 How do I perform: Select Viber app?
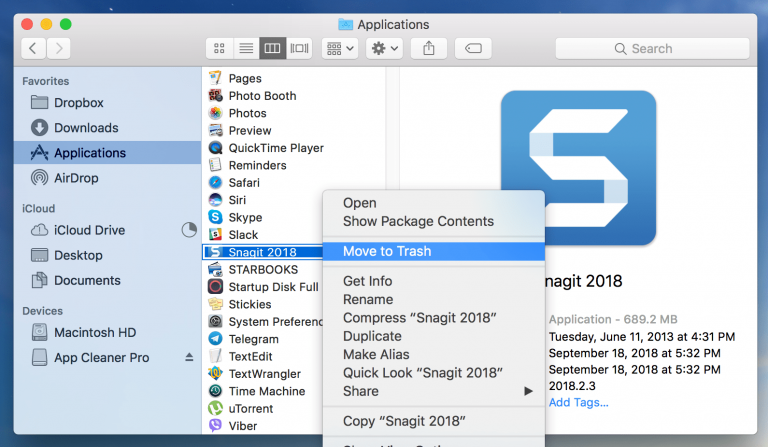[x=242, y=426]
